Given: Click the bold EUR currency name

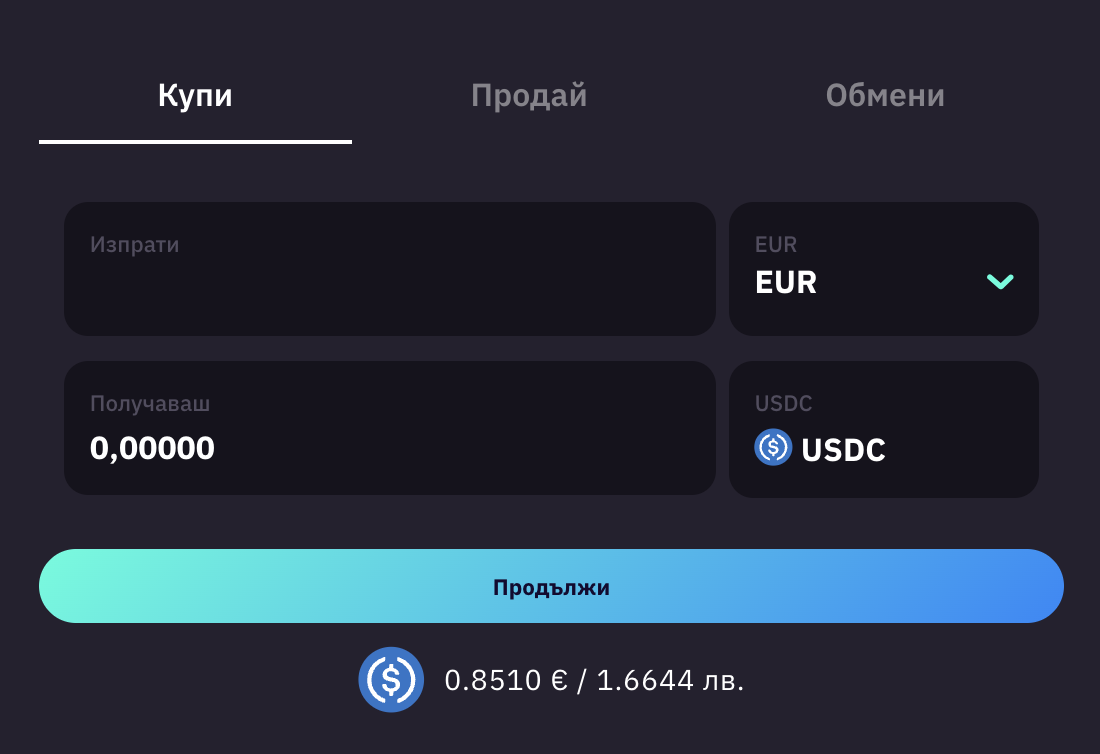Looking at the screenshot, I should [x=786, y=282].
